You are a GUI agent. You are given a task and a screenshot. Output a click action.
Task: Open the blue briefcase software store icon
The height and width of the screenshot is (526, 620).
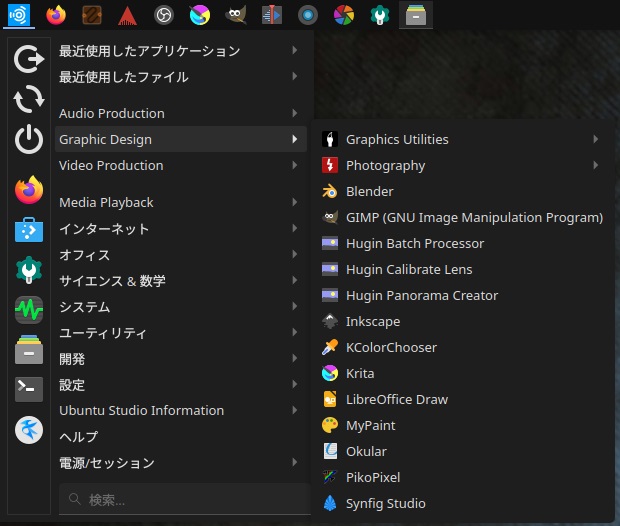click(29, 230)
